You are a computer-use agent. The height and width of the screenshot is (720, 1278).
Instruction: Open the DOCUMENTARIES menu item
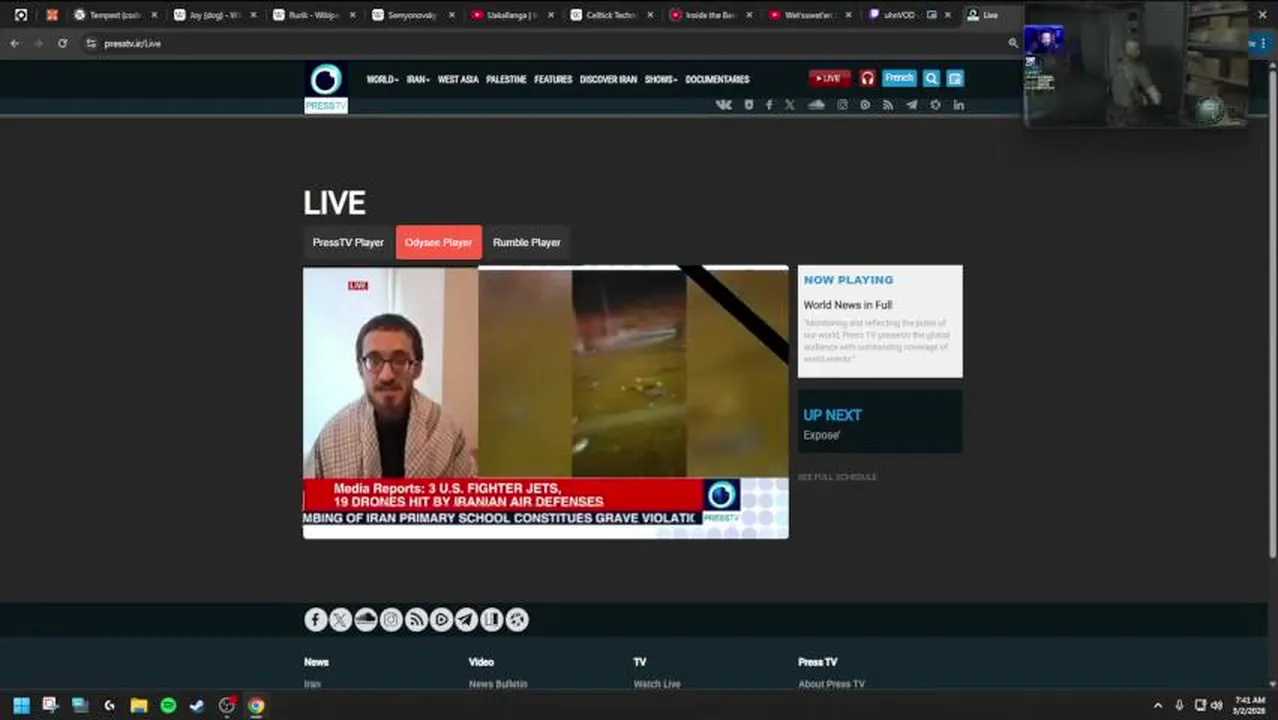point(717,79)
